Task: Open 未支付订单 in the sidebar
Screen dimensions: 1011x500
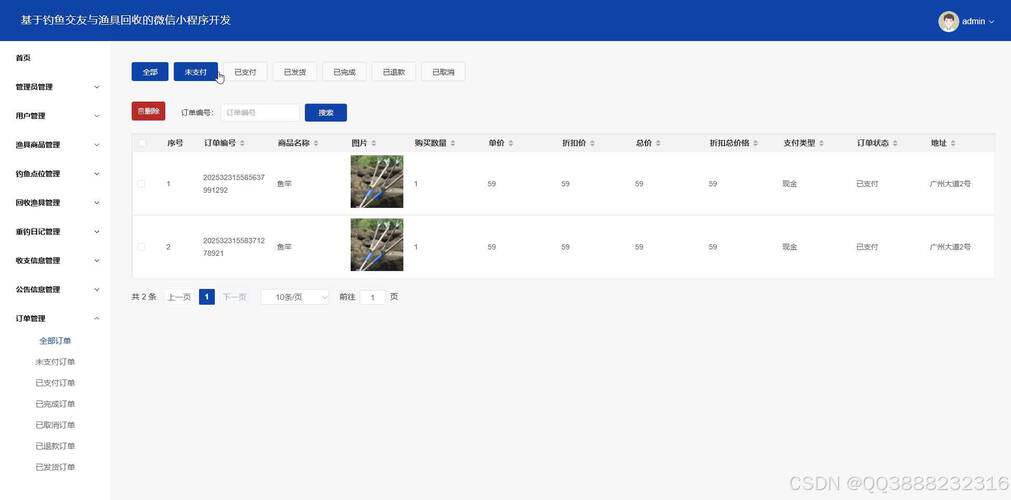Action: coord(55,362)
